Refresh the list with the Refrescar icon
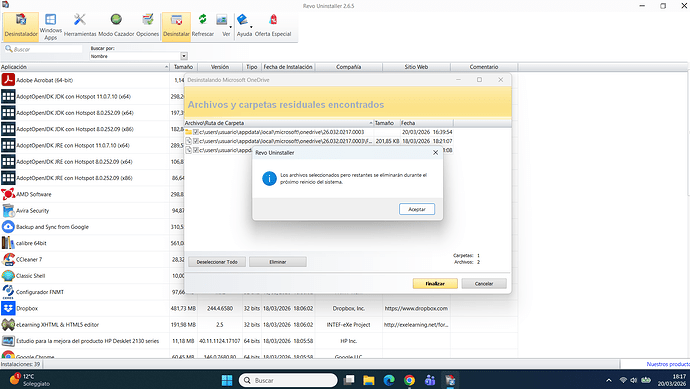Image resolution: width=690 pixels, height=389 pixels. click(202, 26)
